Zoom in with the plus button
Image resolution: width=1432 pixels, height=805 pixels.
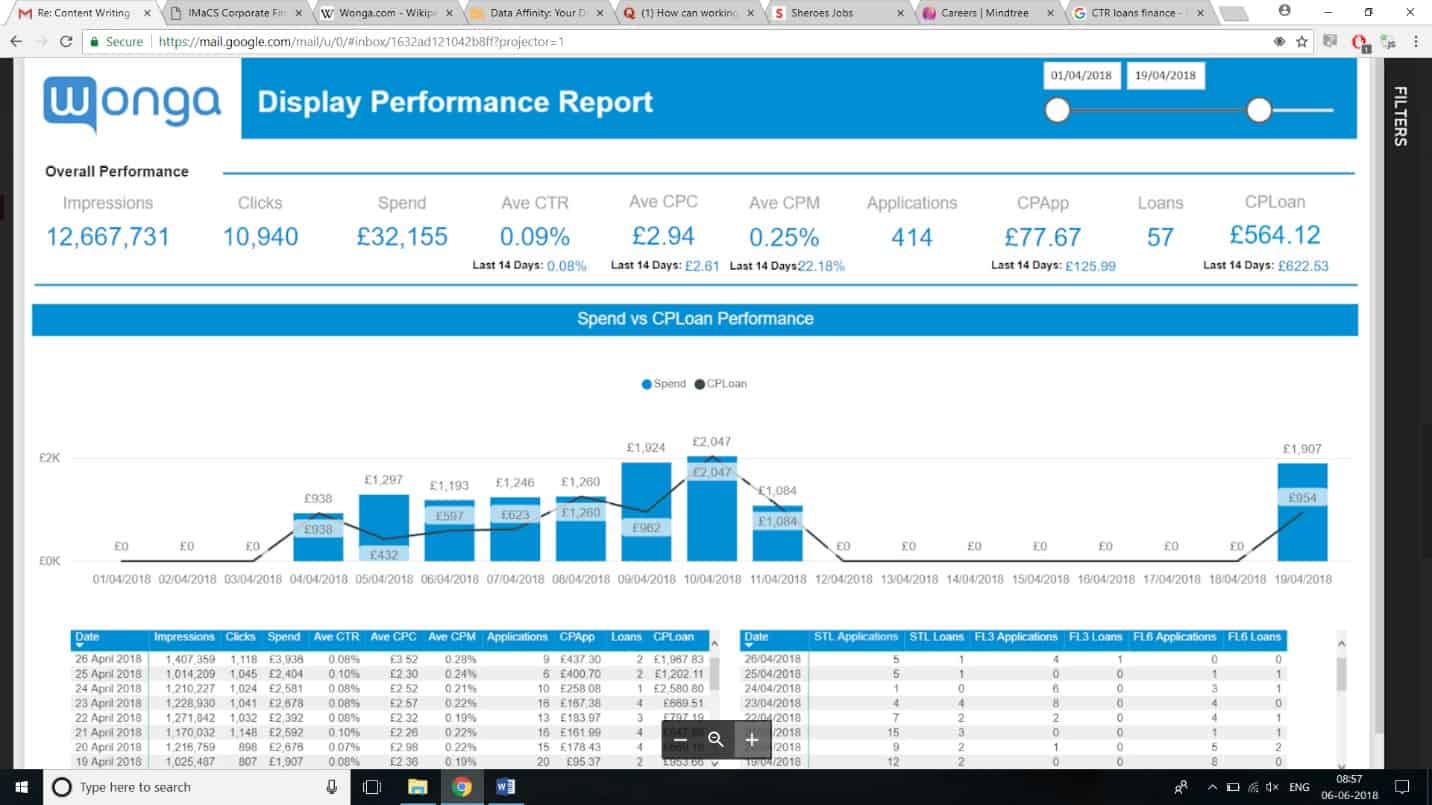point(752,740)
